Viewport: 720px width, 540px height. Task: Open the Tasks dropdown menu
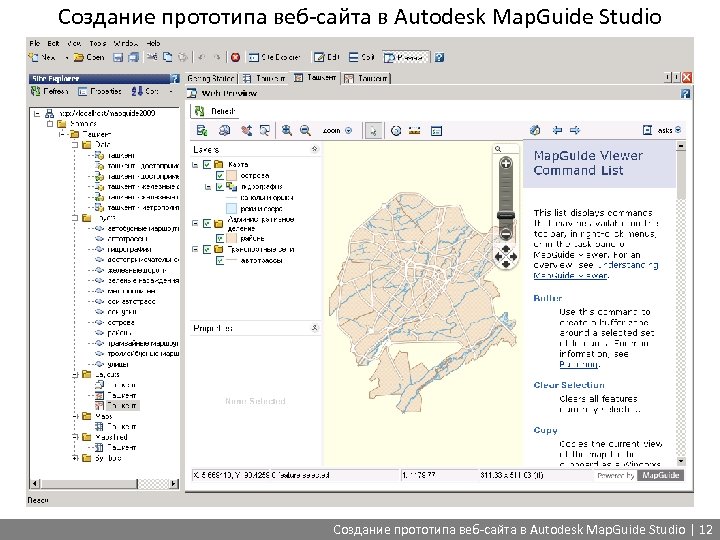(x=662, y=130)
